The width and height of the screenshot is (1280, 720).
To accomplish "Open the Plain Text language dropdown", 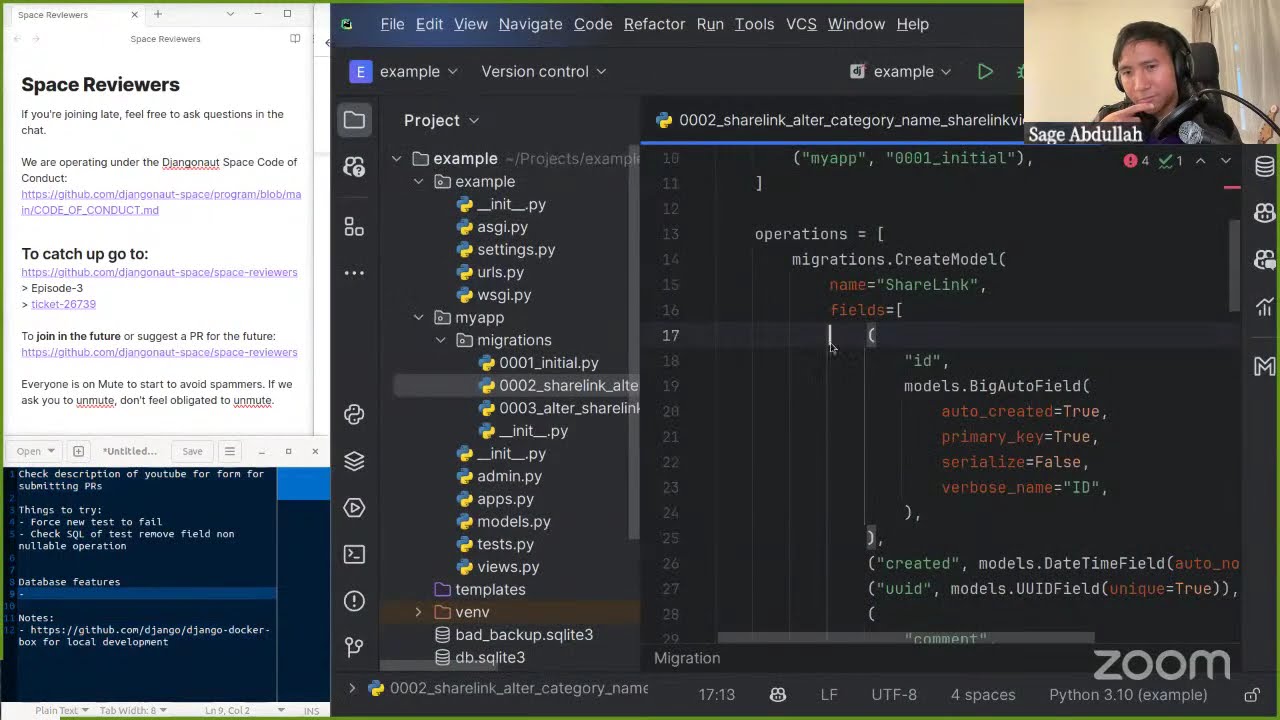I will tap(61, 710).
